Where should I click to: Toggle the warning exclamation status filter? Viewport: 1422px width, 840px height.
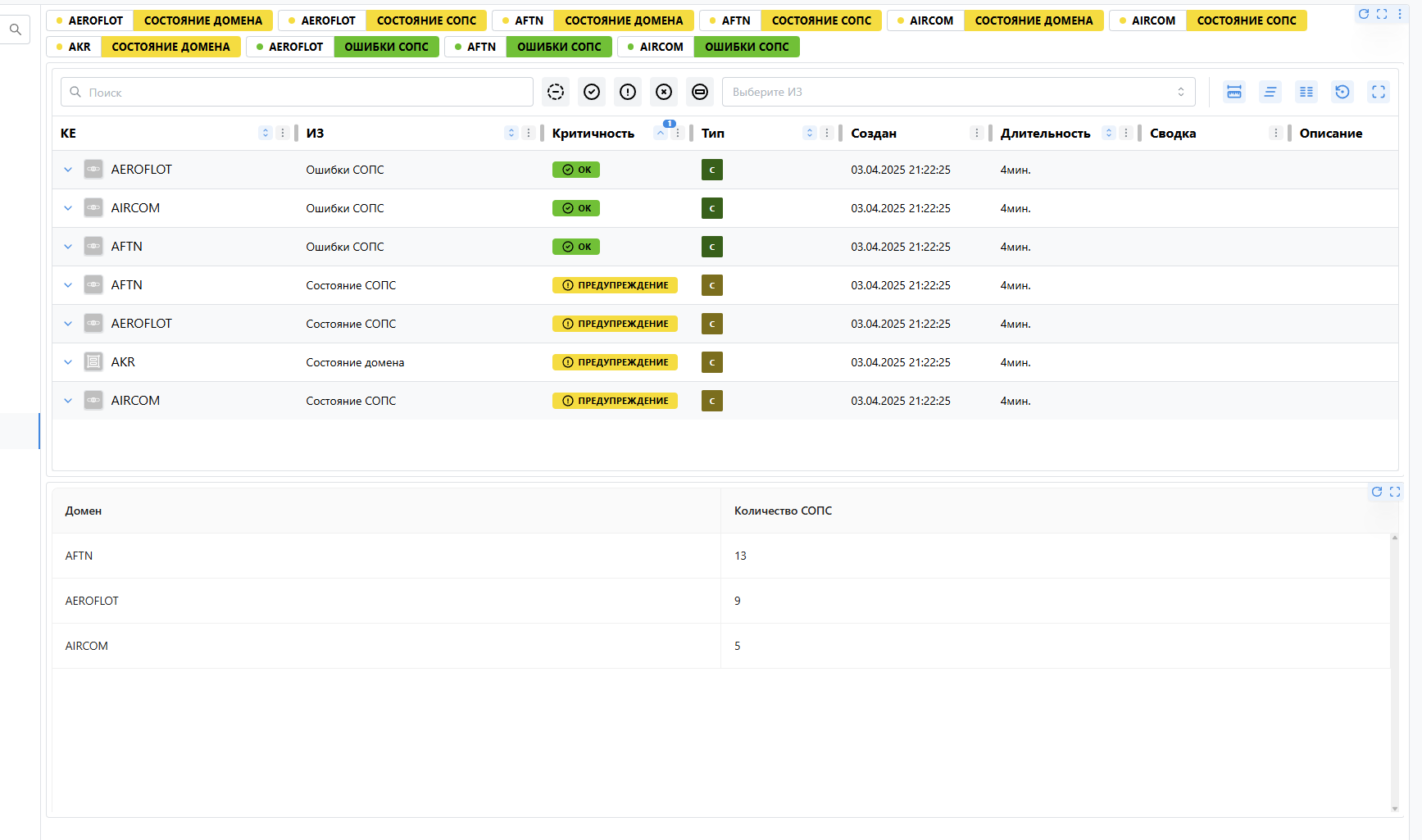coord(628,92)
